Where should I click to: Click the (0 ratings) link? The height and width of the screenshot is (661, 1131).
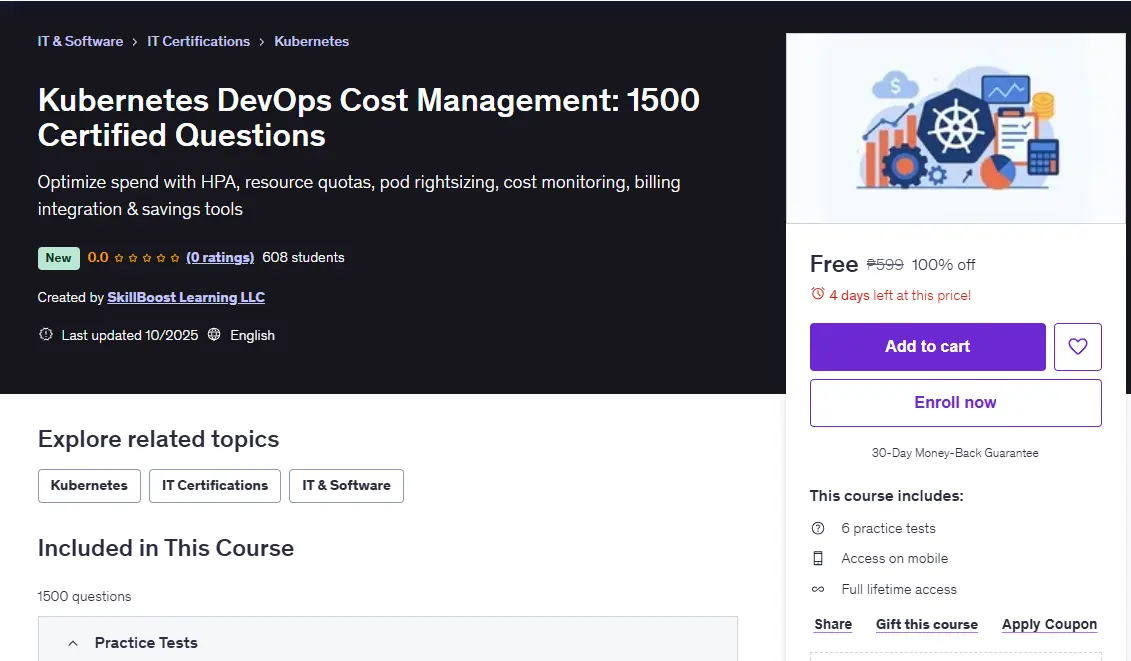(220, 258)
